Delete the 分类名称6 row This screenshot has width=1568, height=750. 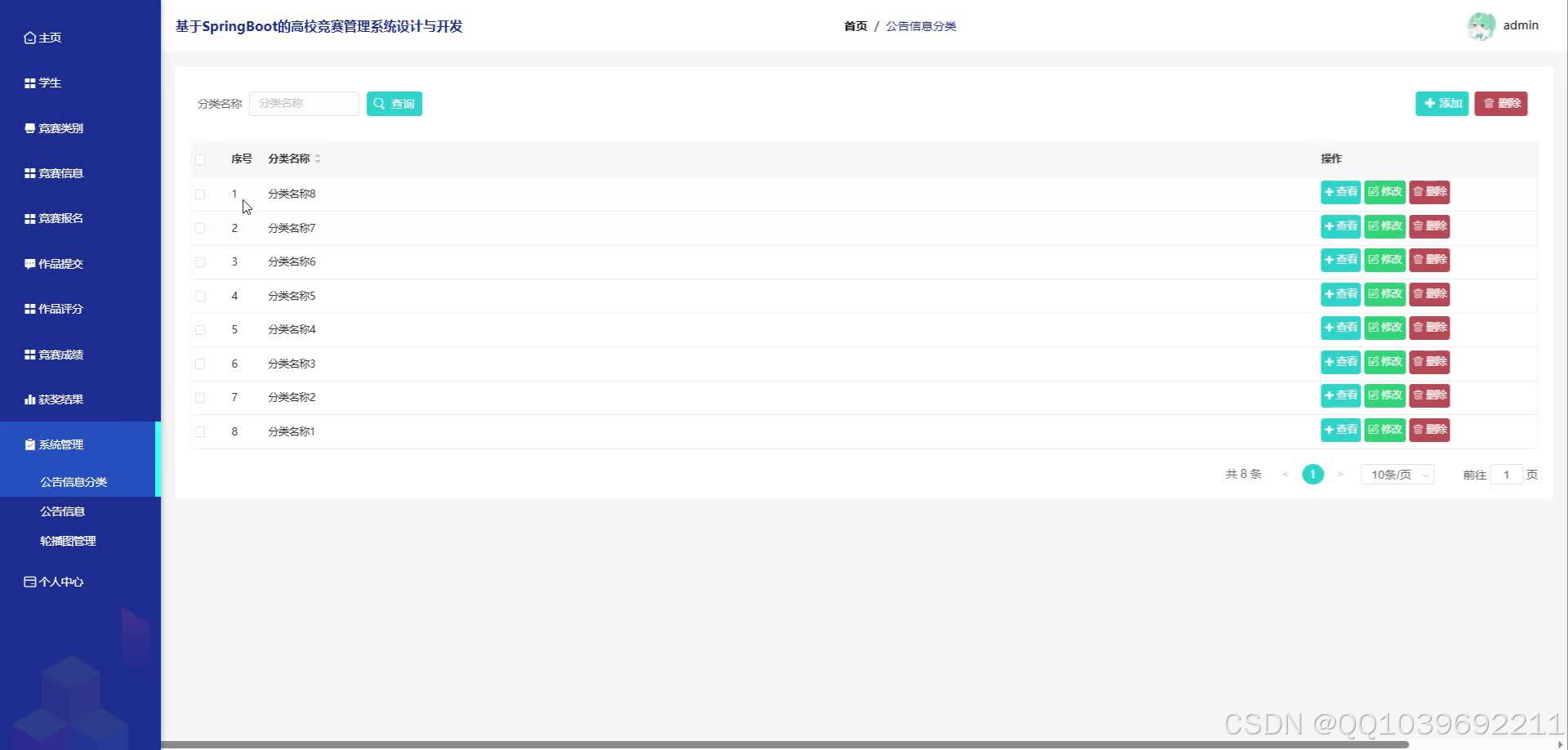[1430, 260]
